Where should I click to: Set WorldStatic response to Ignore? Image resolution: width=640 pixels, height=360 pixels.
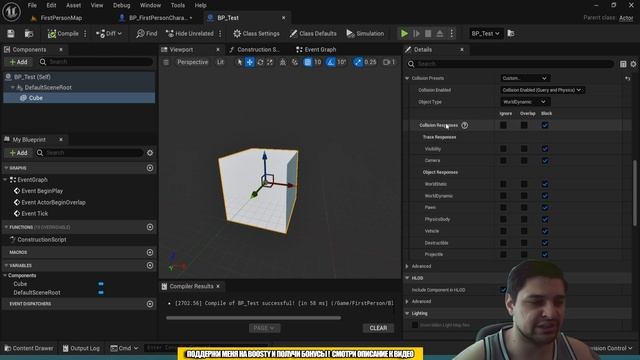[503, 184]
